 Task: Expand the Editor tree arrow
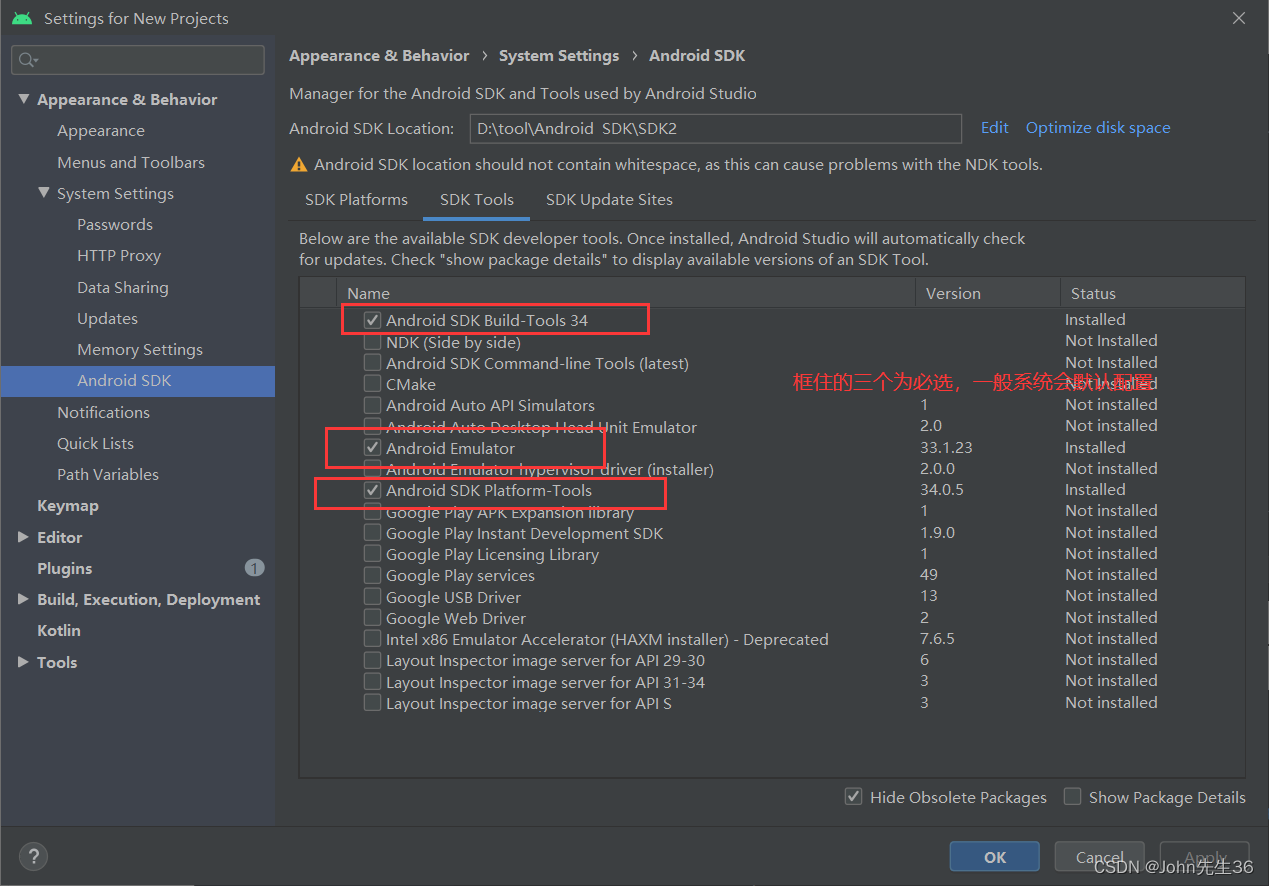coord(23,537)
